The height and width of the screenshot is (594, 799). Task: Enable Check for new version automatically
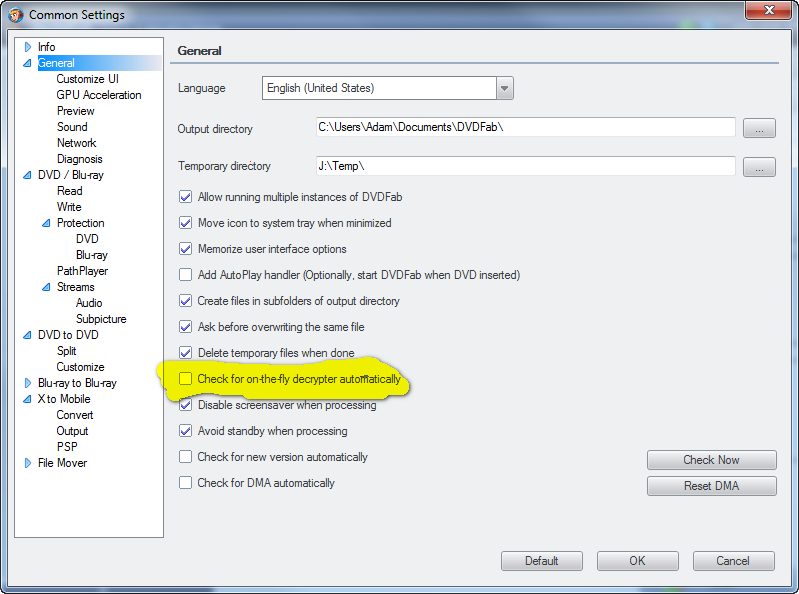(x=185, y=456)
